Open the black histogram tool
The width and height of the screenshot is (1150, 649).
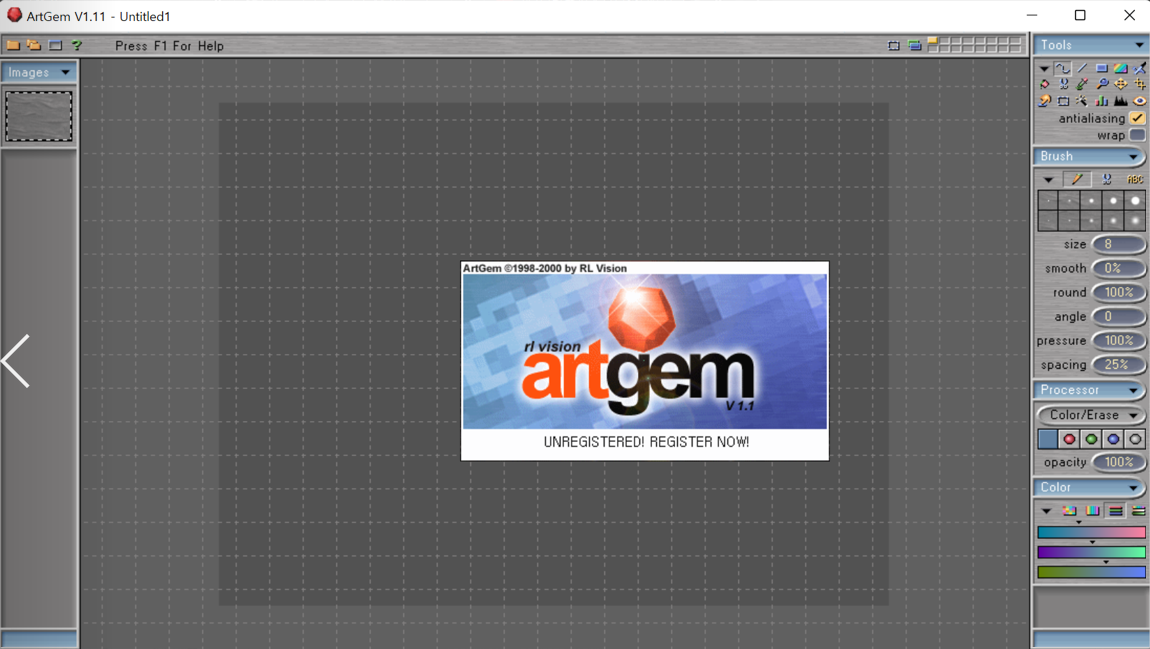pos(1121,101)
